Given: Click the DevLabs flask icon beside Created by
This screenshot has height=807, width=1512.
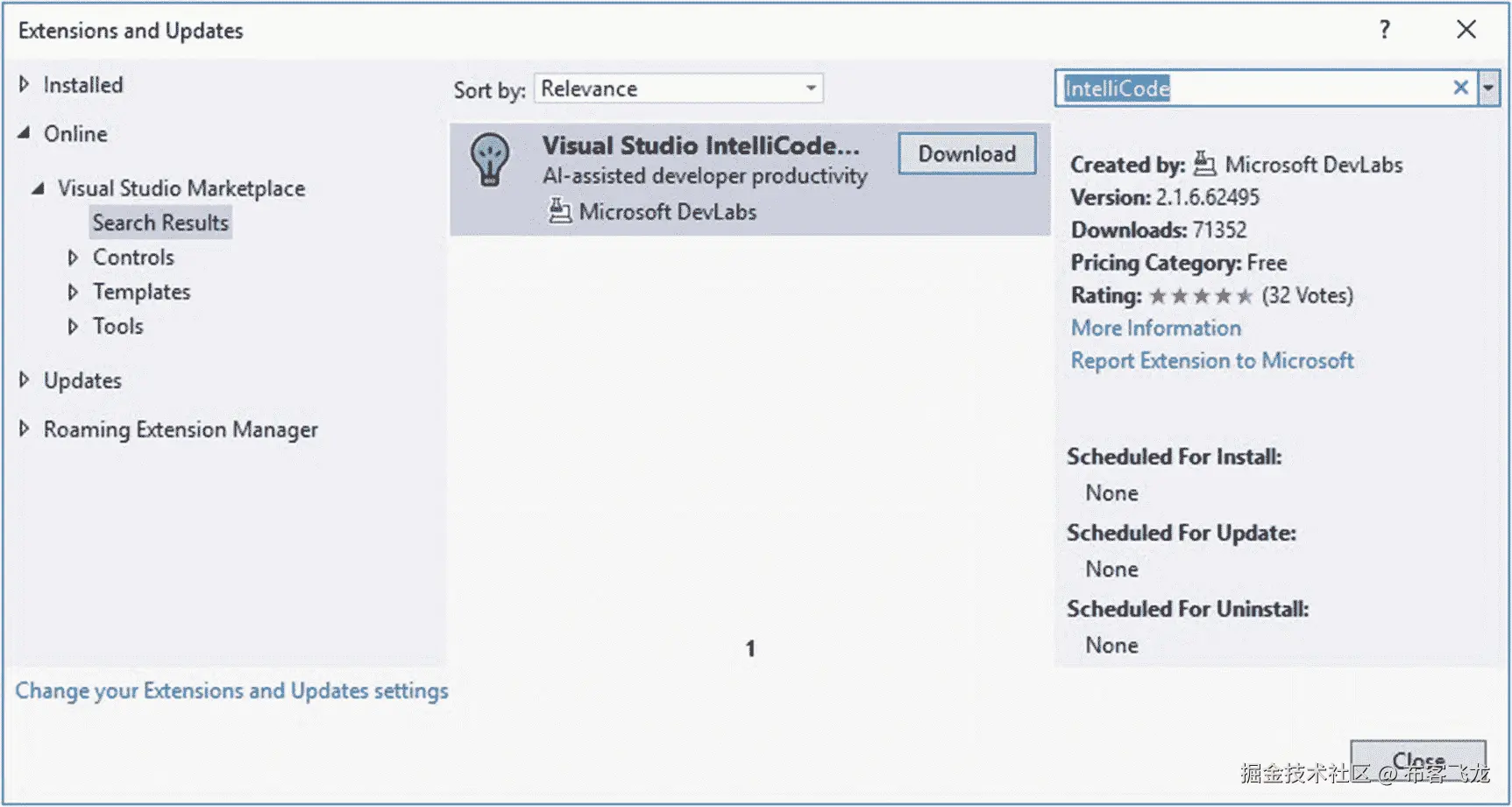Looking at the screenshot, I should pos(1205,164).
